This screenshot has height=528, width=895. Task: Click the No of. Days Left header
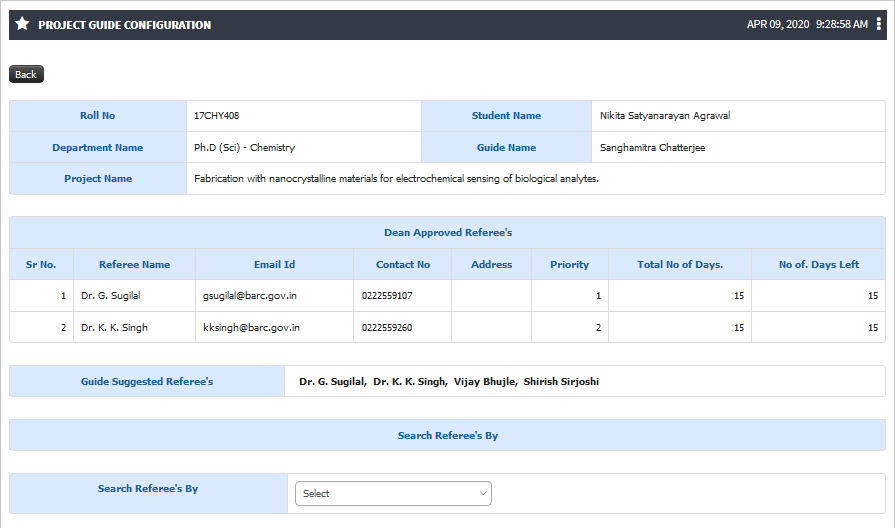tap(819, 264)
